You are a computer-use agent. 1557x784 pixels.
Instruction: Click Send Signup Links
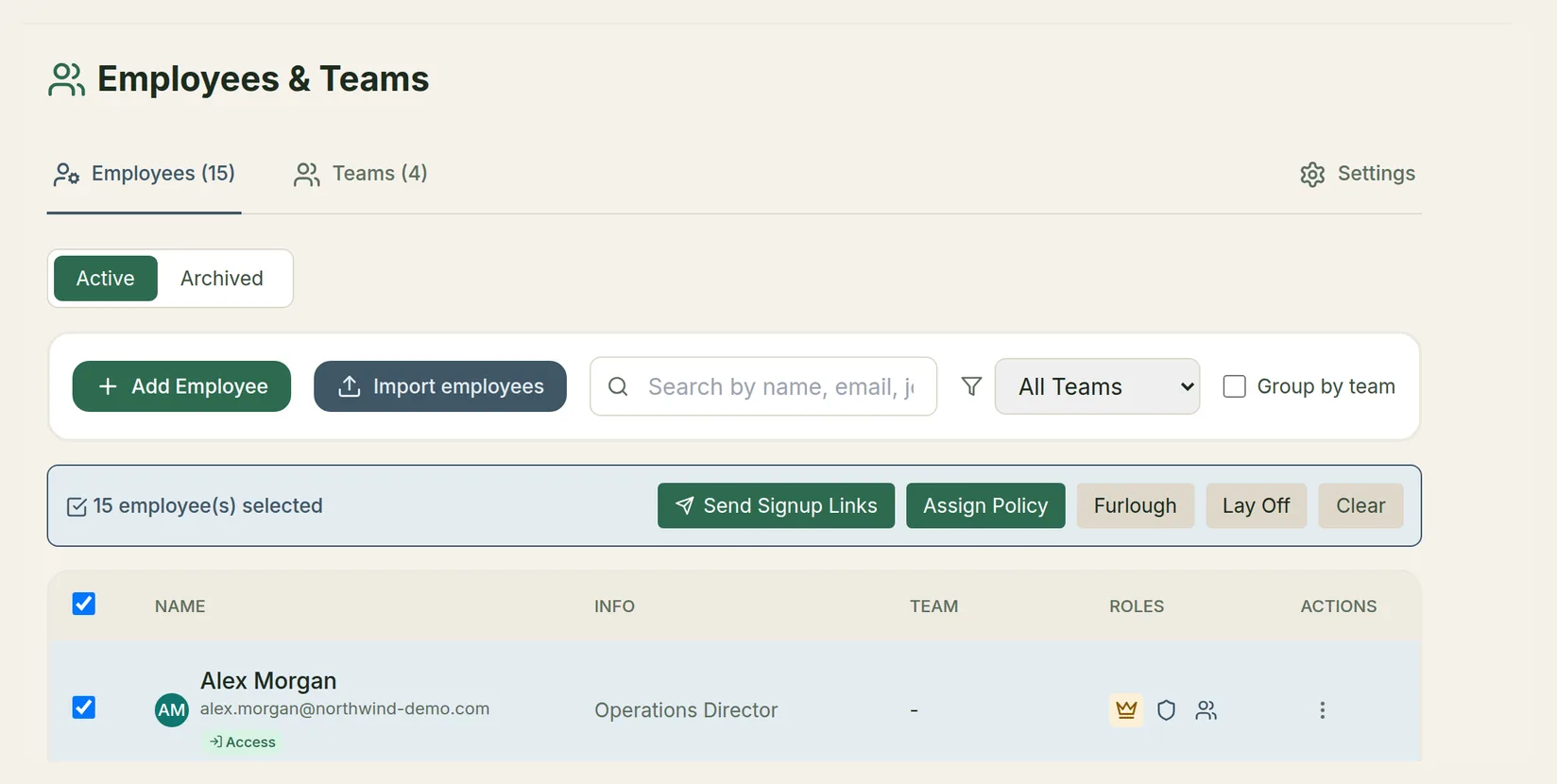pos(776,505)
